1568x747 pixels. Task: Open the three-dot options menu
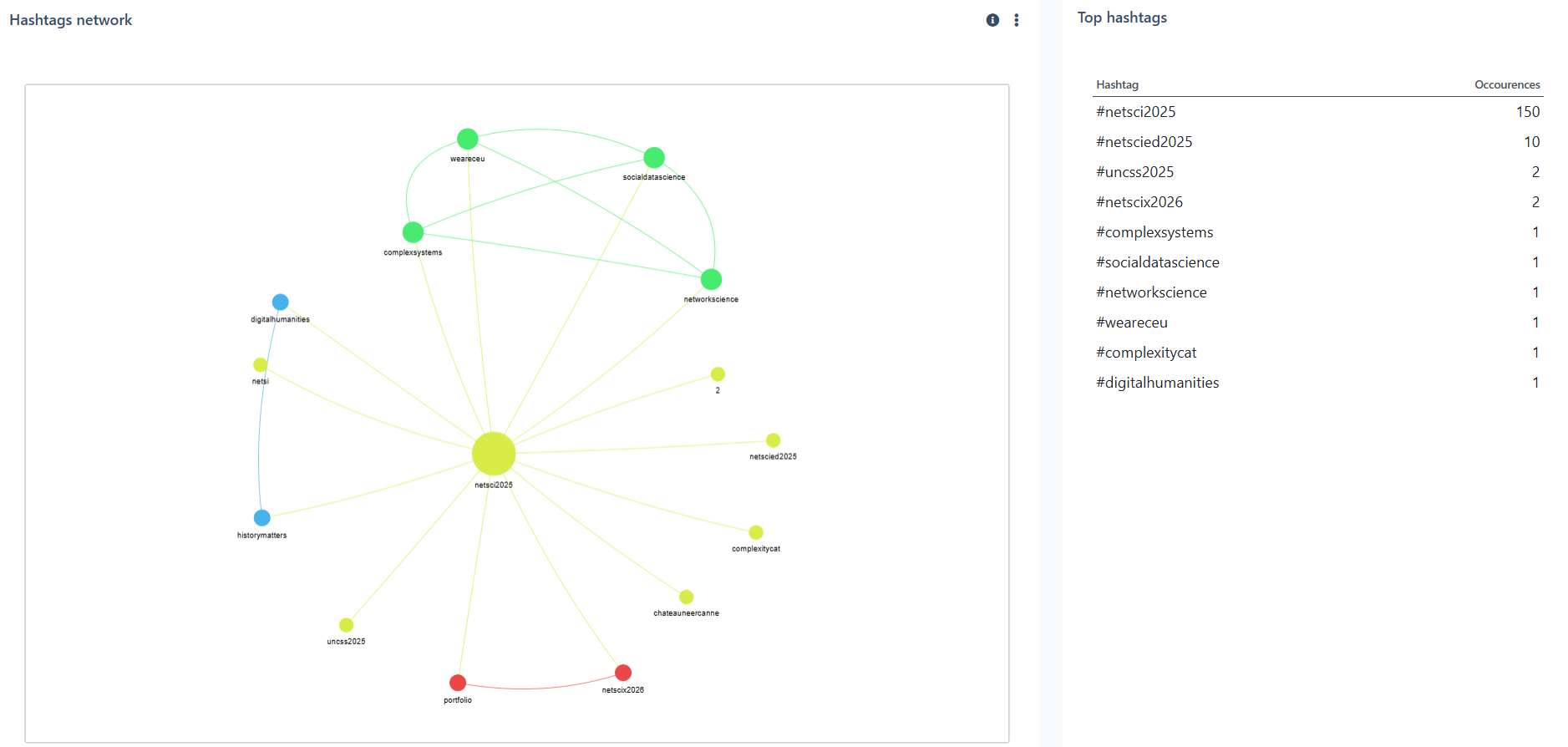pyautogui.click(x=1016, y=20)
